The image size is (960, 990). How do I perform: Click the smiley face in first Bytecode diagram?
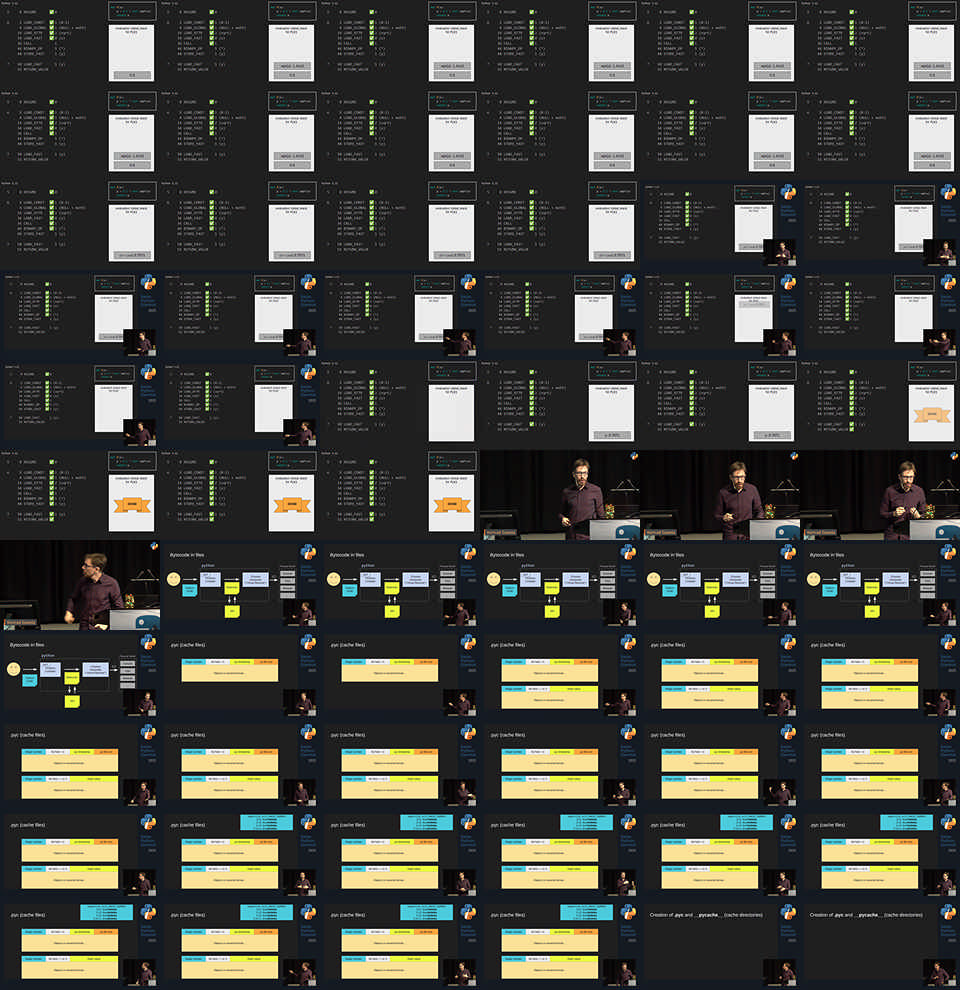tap(174, 579)
